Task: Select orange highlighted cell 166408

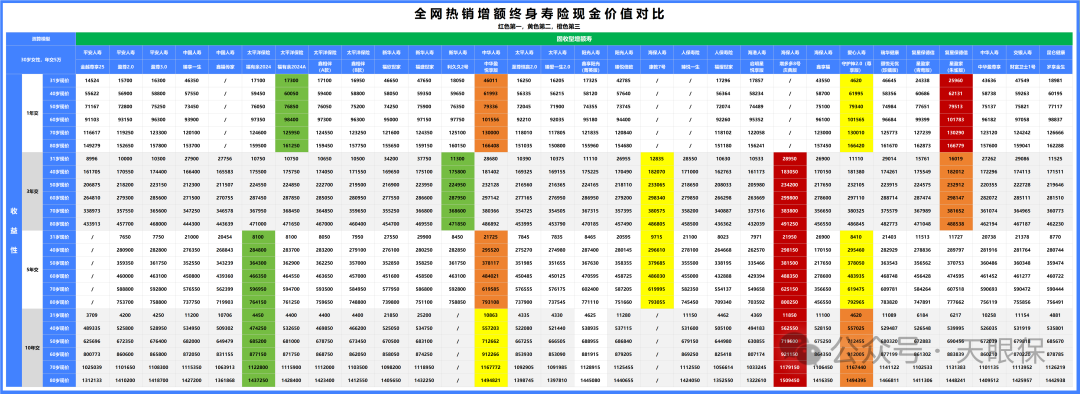Action: coord(491,145)
